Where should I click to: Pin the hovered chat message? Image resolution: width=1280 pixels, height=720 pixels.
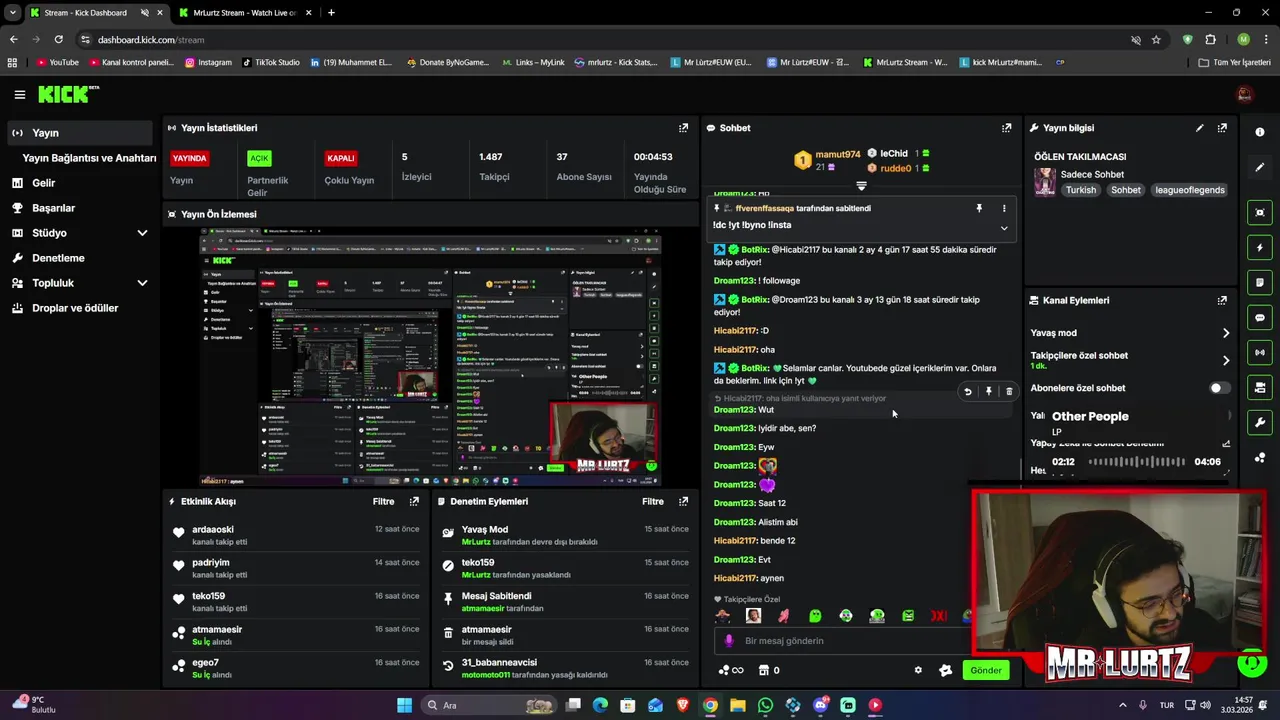pyautogui.click(x=988, y=392)
